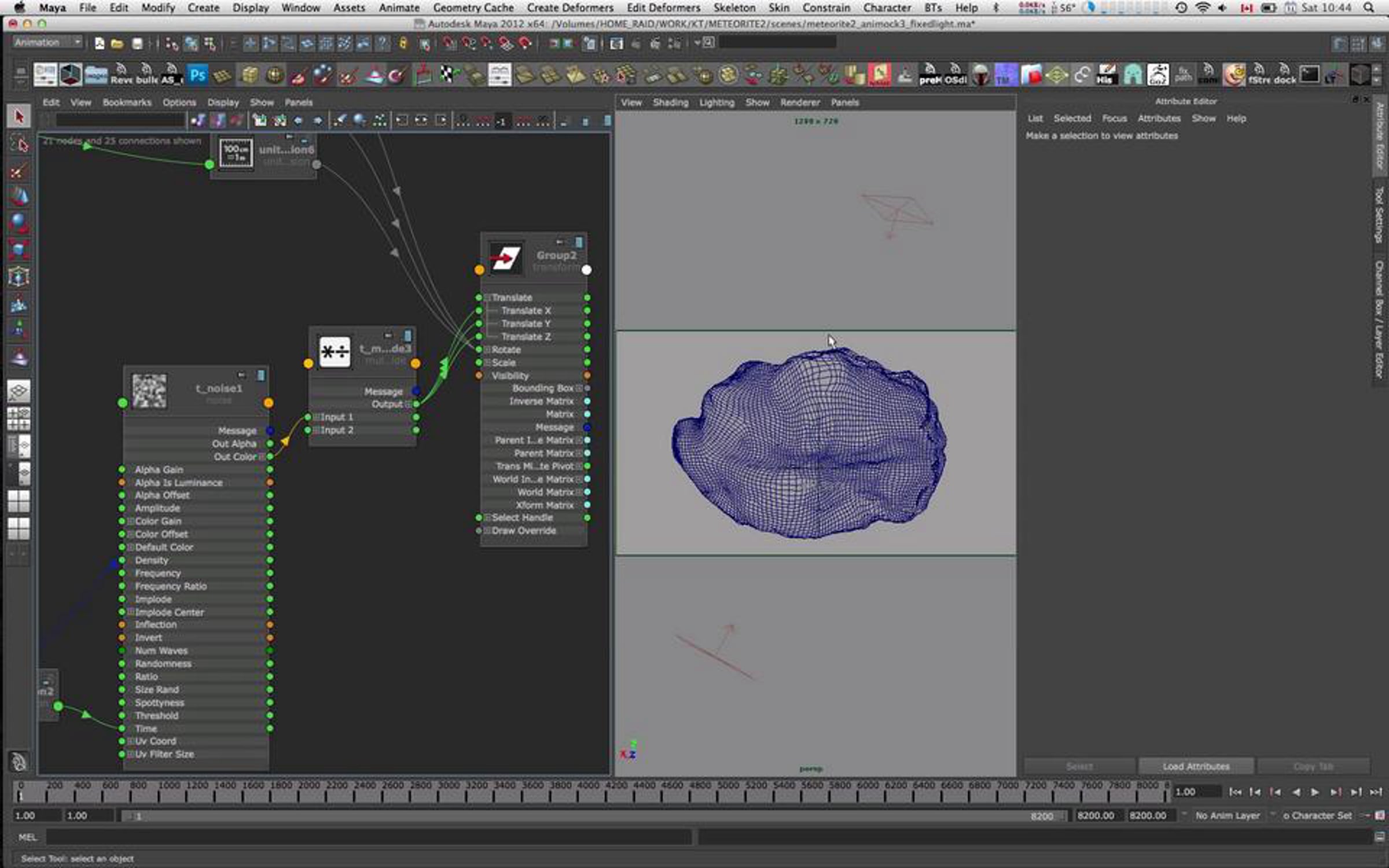Open the Create Deformers menu
The height and width of the screenshot is (868, 1389).
[x=569, y=8]
